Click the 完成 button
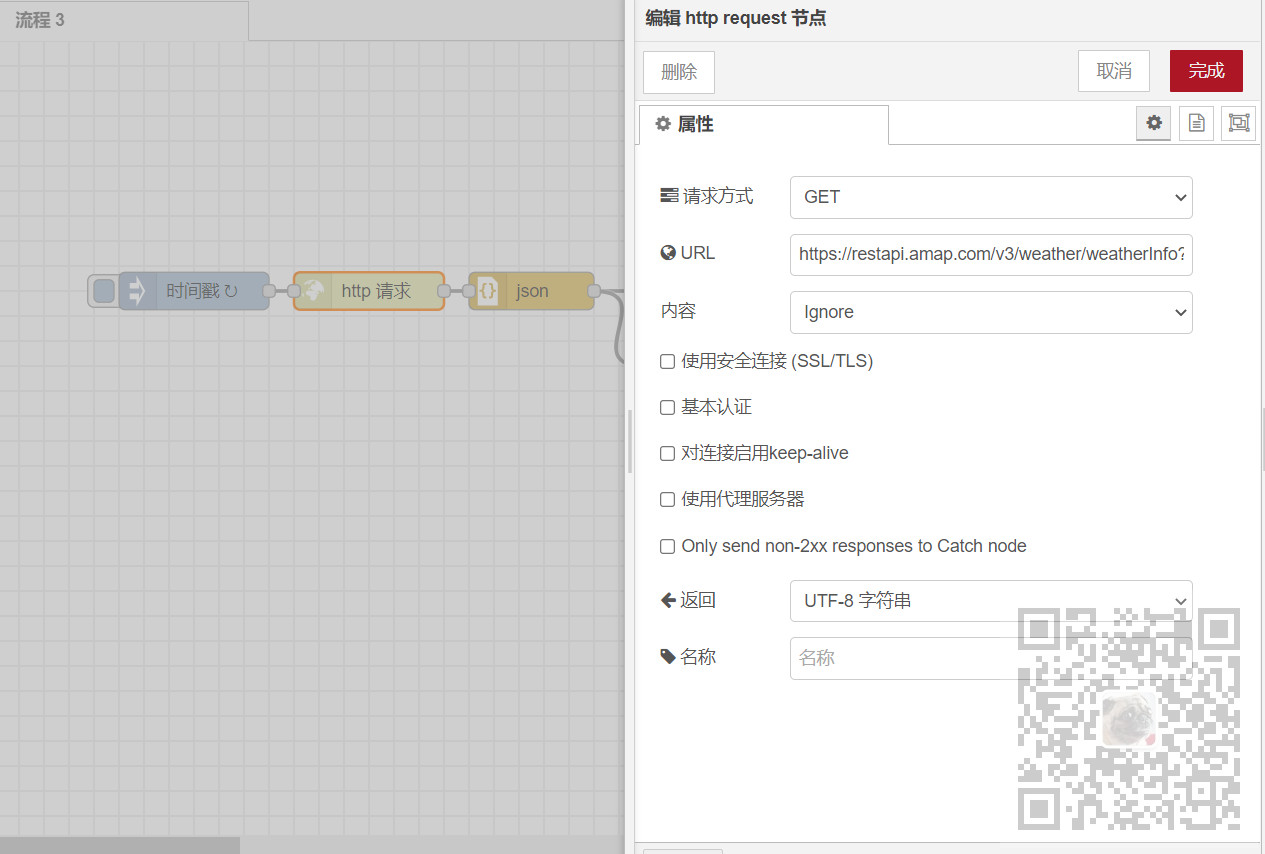The width and height of the screenshot is (1265, 854). [x=1206, y=71]
